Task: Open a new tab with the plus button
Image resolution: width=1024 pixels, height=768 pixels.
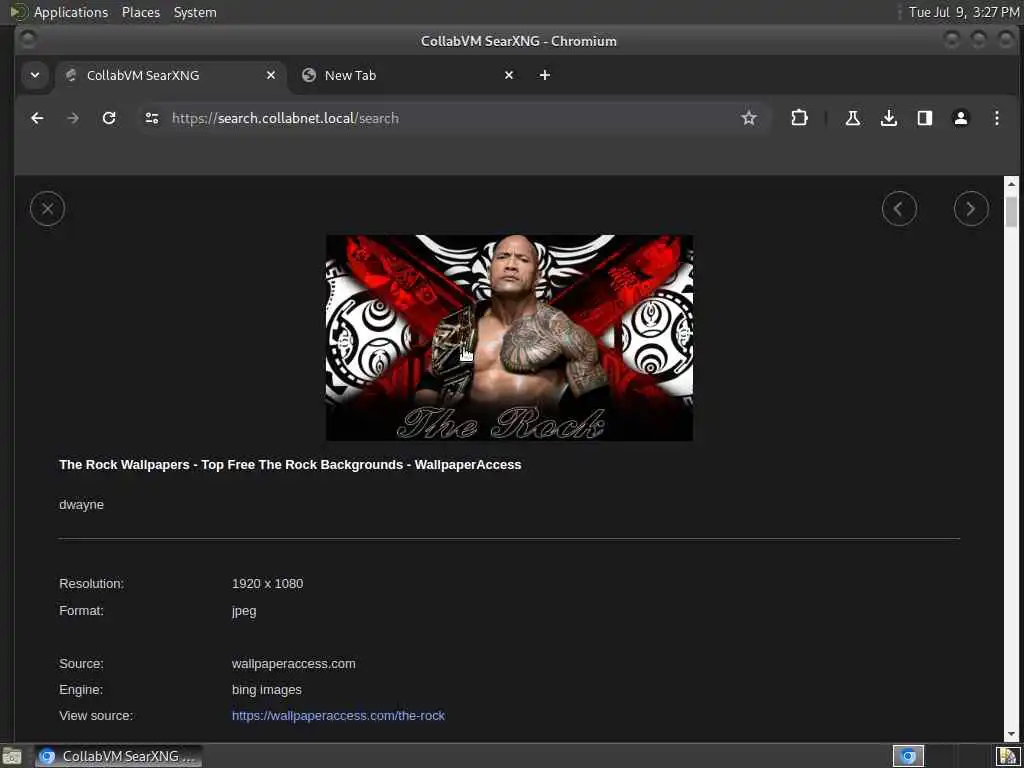Action: [545, 75]
